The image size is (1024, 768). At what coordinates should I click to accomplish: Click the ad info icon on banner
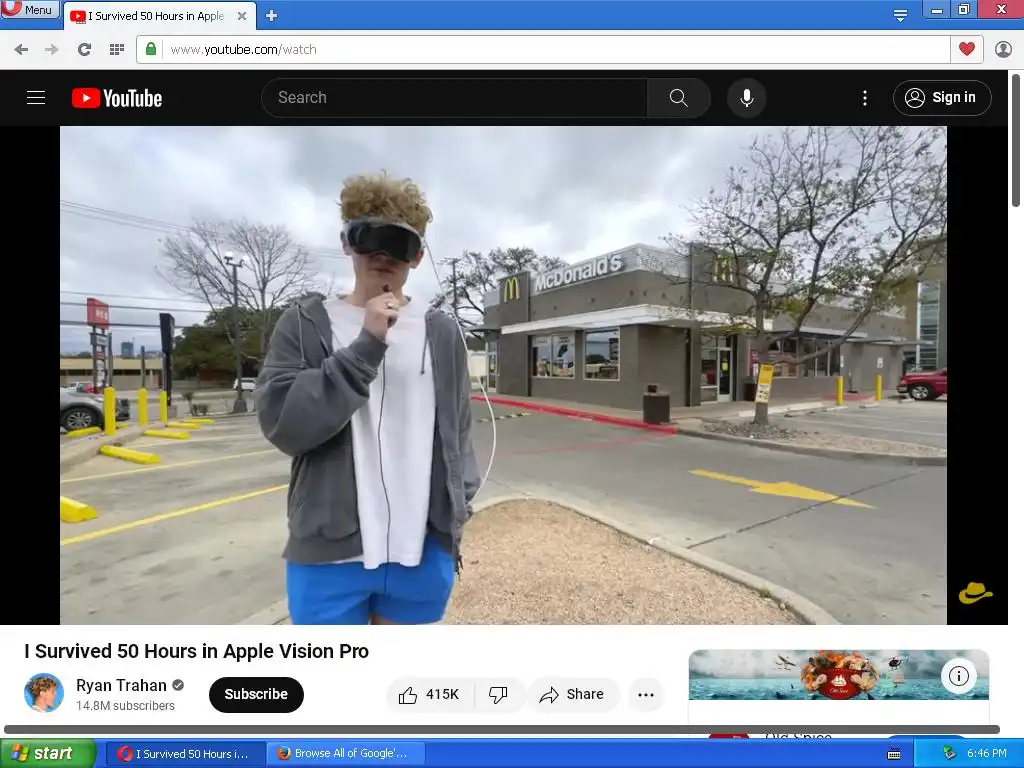[x=958, y=675]
